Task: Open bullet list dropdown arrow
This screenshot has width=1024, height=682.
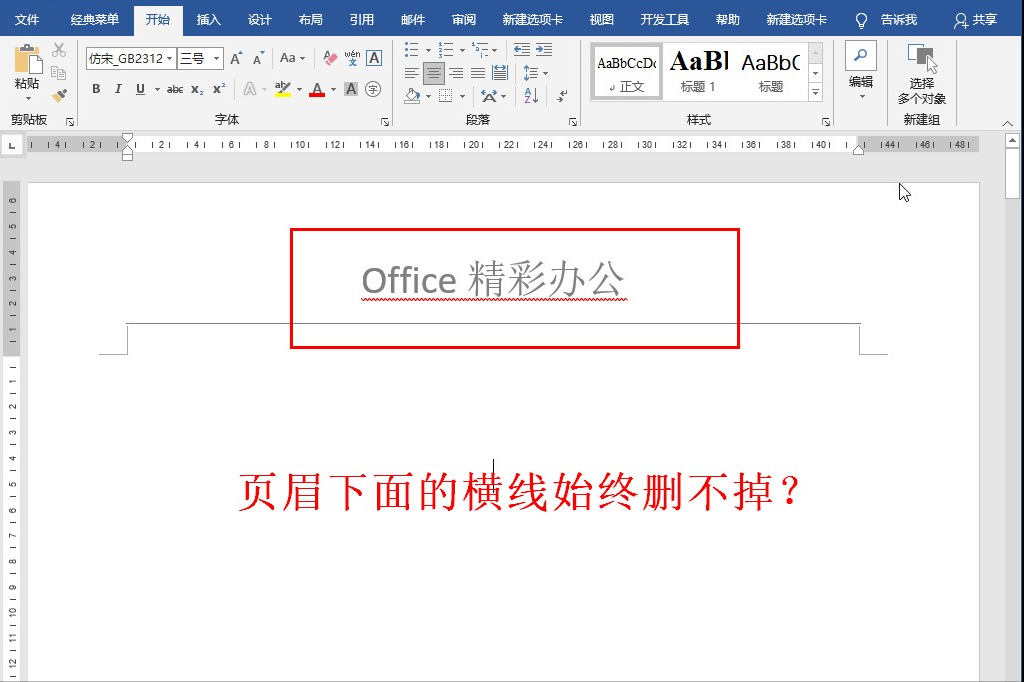Action: click(428, 50)
